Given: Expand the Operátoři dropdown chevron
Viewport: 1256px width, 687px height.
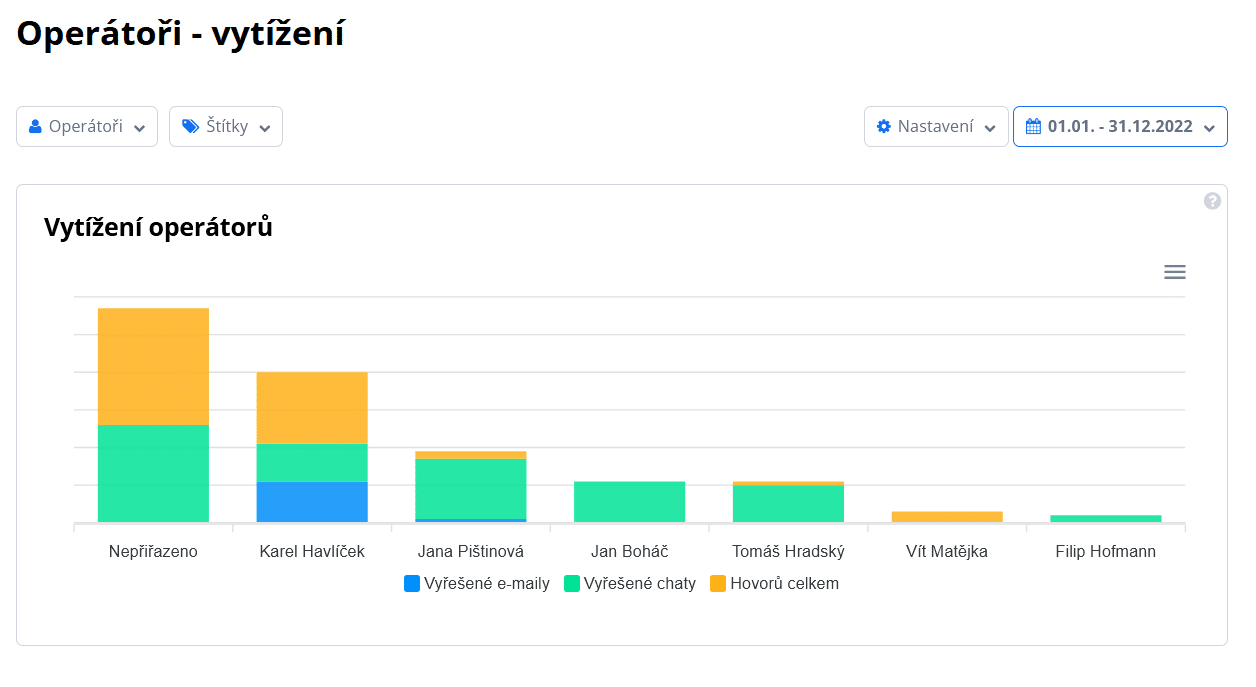Looking at the screenshot, I should pyautogui.click(x=140, y=128).
